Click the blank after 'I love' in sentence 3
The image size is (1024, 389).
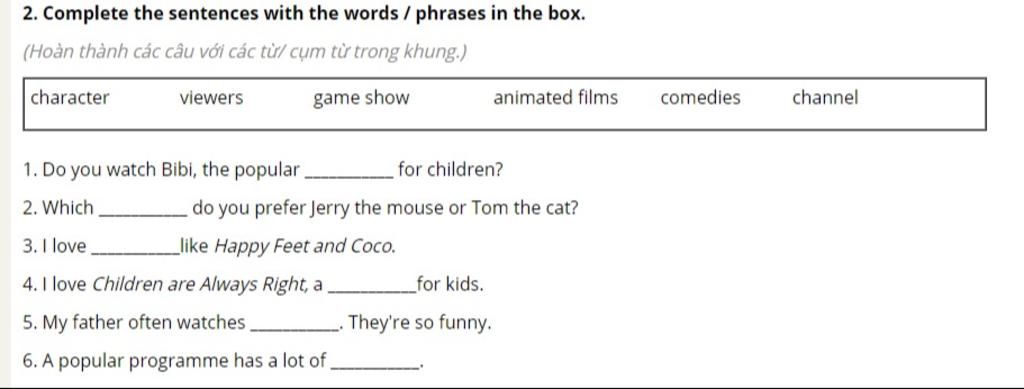point(136,251)
